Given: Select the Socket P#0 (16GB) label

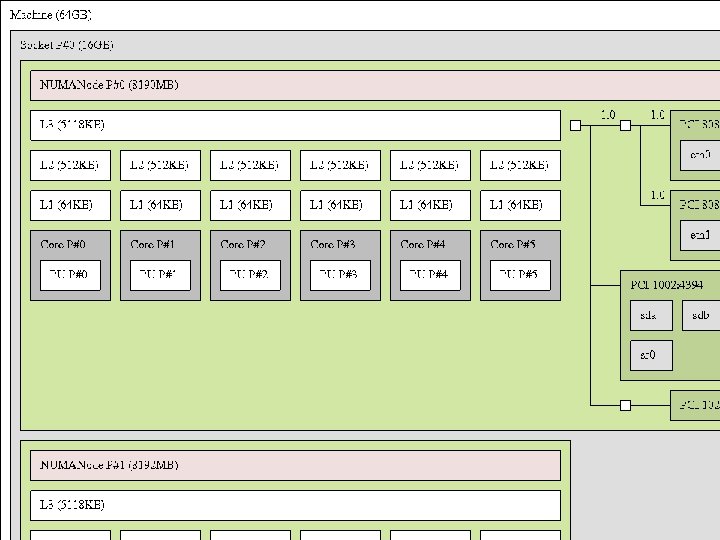Looking at the screenshot, I should (67, 45).
